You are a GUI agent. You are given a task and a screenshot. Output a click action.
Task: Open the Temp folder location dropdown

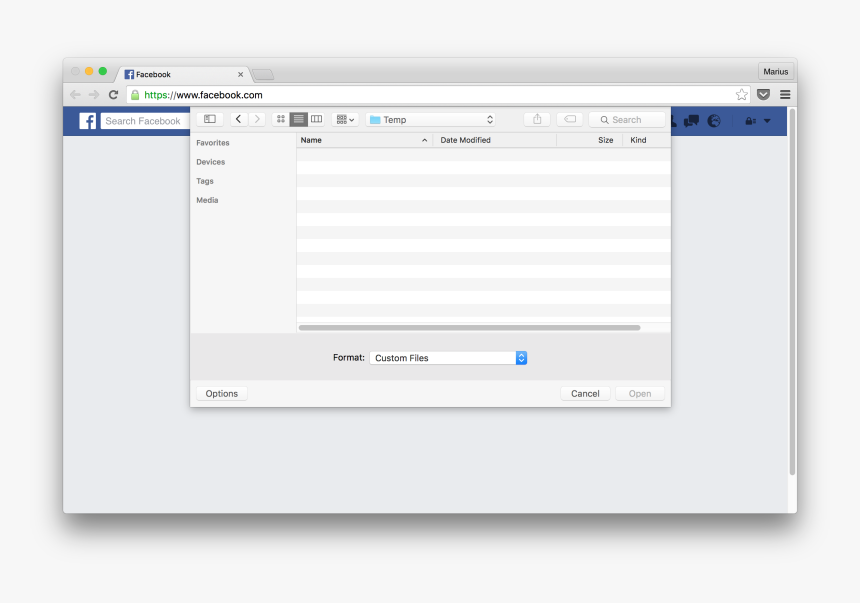430,119
